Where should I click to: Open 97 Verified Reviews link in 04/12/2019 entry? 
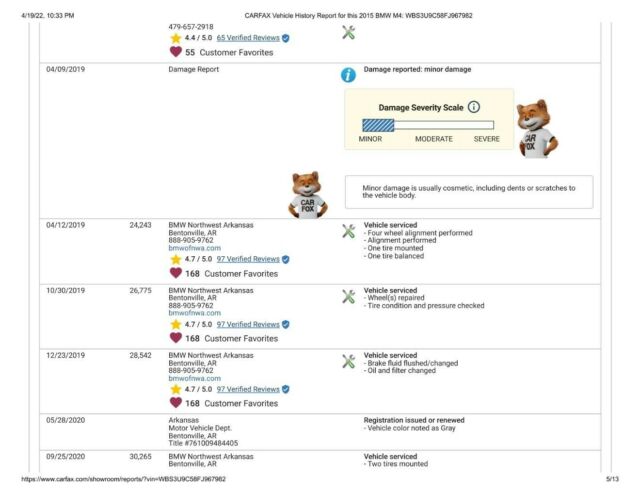[248, 259]
